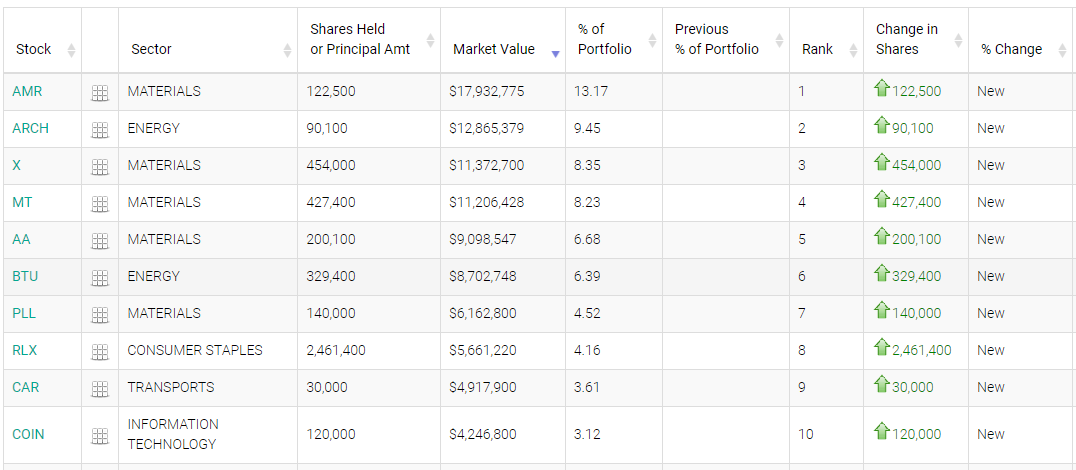Open the grid icon for AA
Viewport: 1076px width, 470px height.
[100, 241]
